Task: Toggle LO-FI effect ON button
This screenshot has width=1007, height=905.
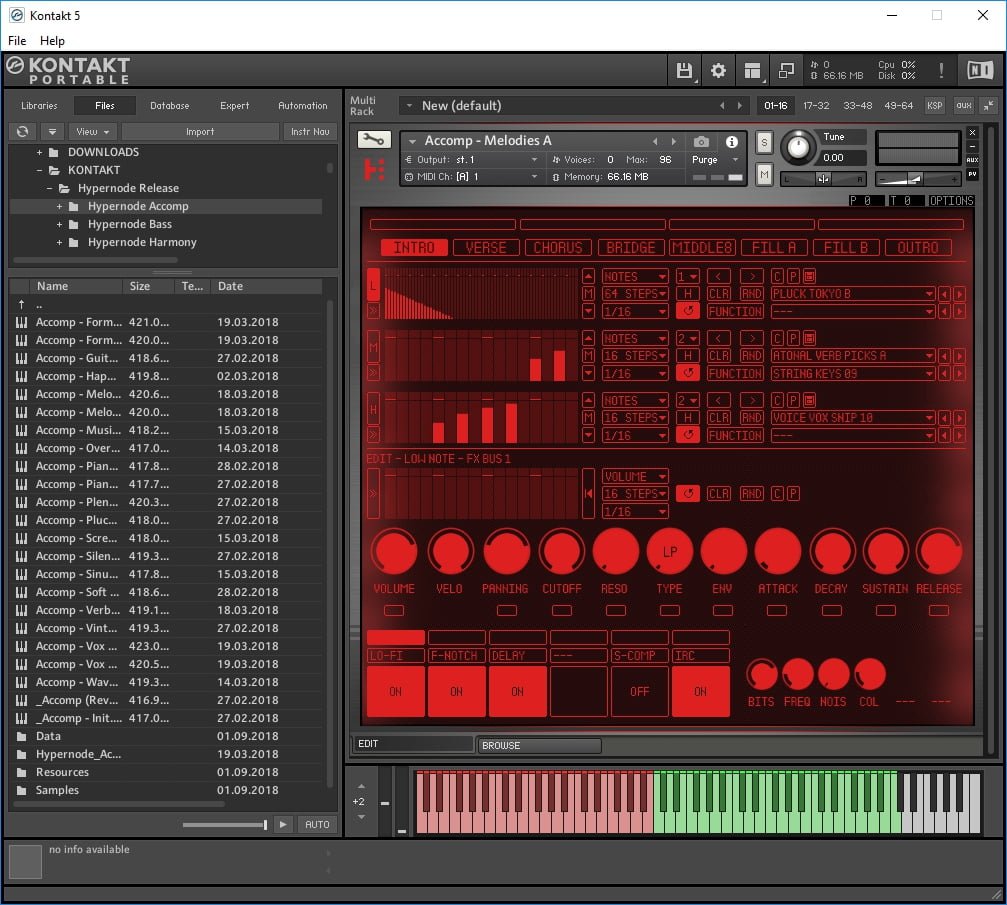Action: coord(396,691)
